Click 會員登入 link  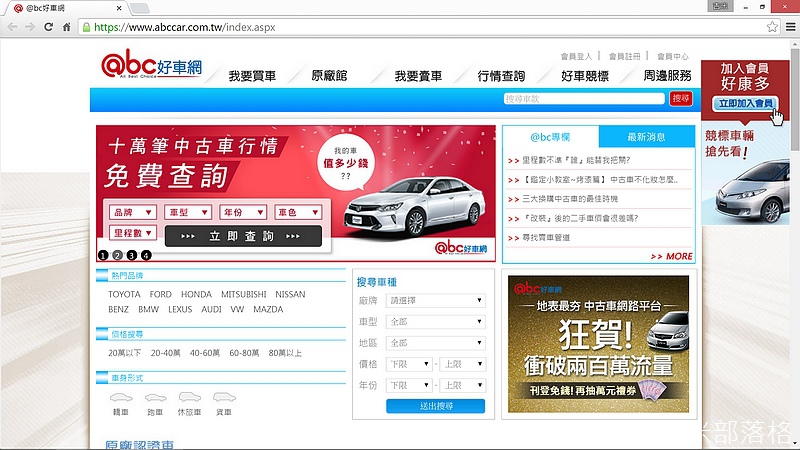click(x=577, y=56)
